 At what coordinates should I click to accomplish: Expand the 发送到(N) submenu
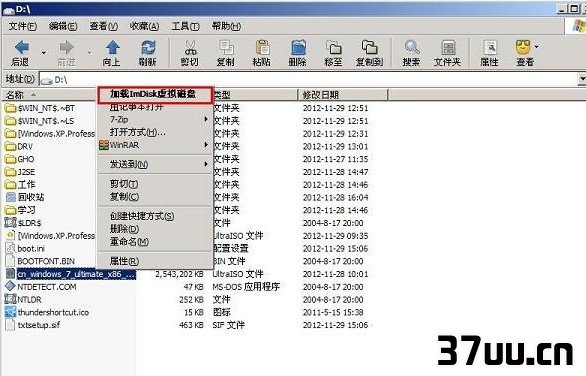point(206,164)
